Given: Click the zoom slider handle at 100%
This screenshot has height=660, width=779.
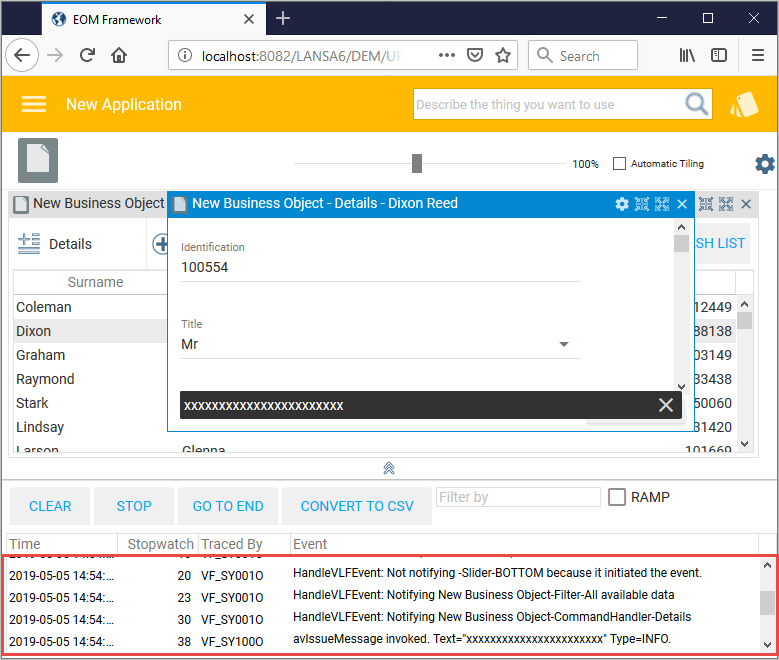Looking at the screenshot, I should (x=417, y=163).
